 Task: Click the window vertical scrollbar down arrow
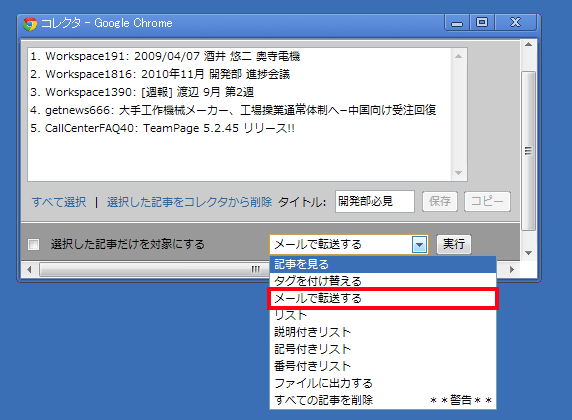point(528,253)
